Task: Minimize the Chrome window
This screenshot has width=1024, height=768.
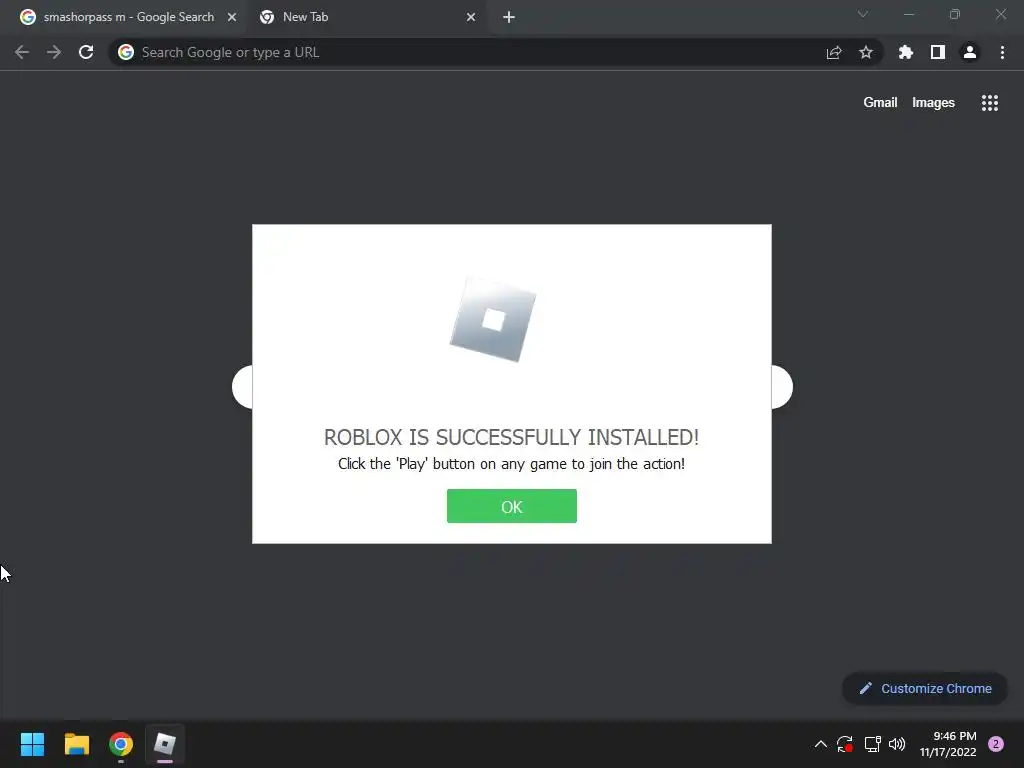Action: point(909,14)
